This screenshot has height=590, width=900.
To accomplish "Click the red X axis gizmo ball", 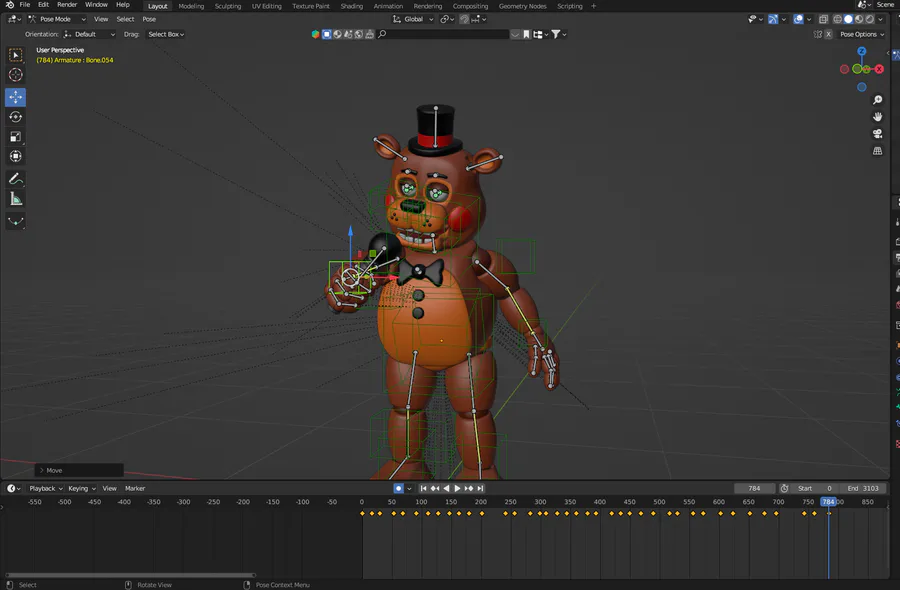I will (879, 69).
